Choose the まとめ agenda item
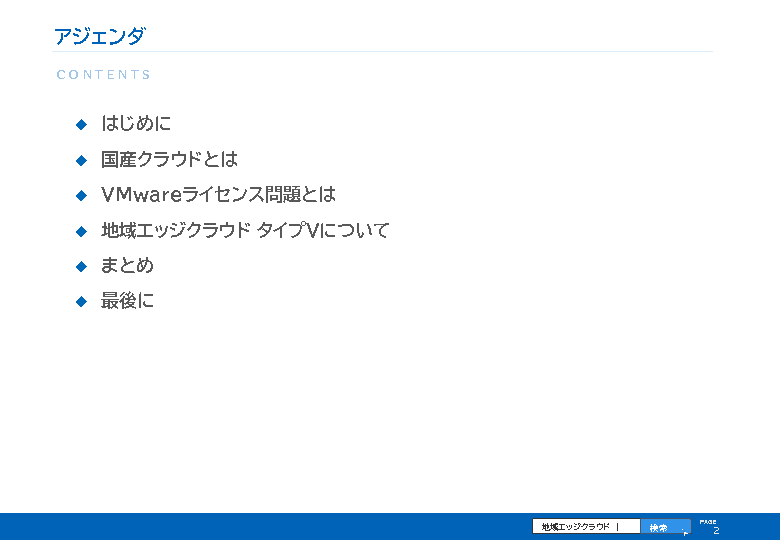Screen dimensions: 780x540 pos(127,266)
